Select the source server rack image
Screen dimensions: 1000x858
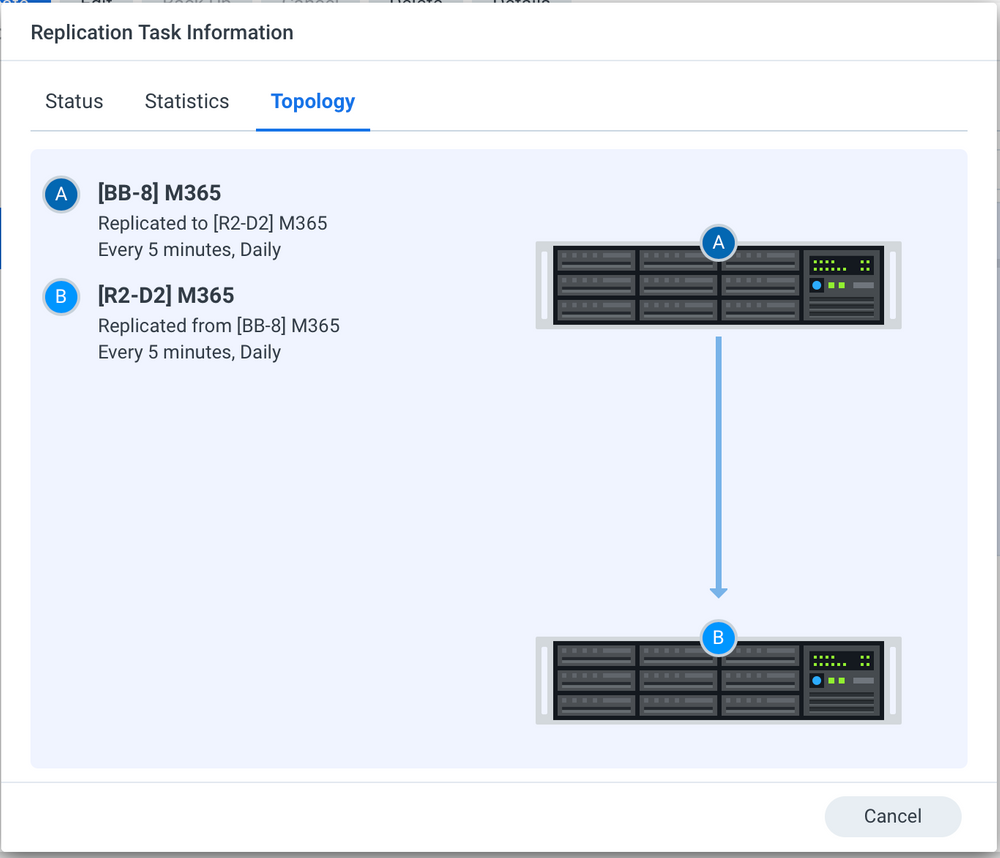(718, 285)
